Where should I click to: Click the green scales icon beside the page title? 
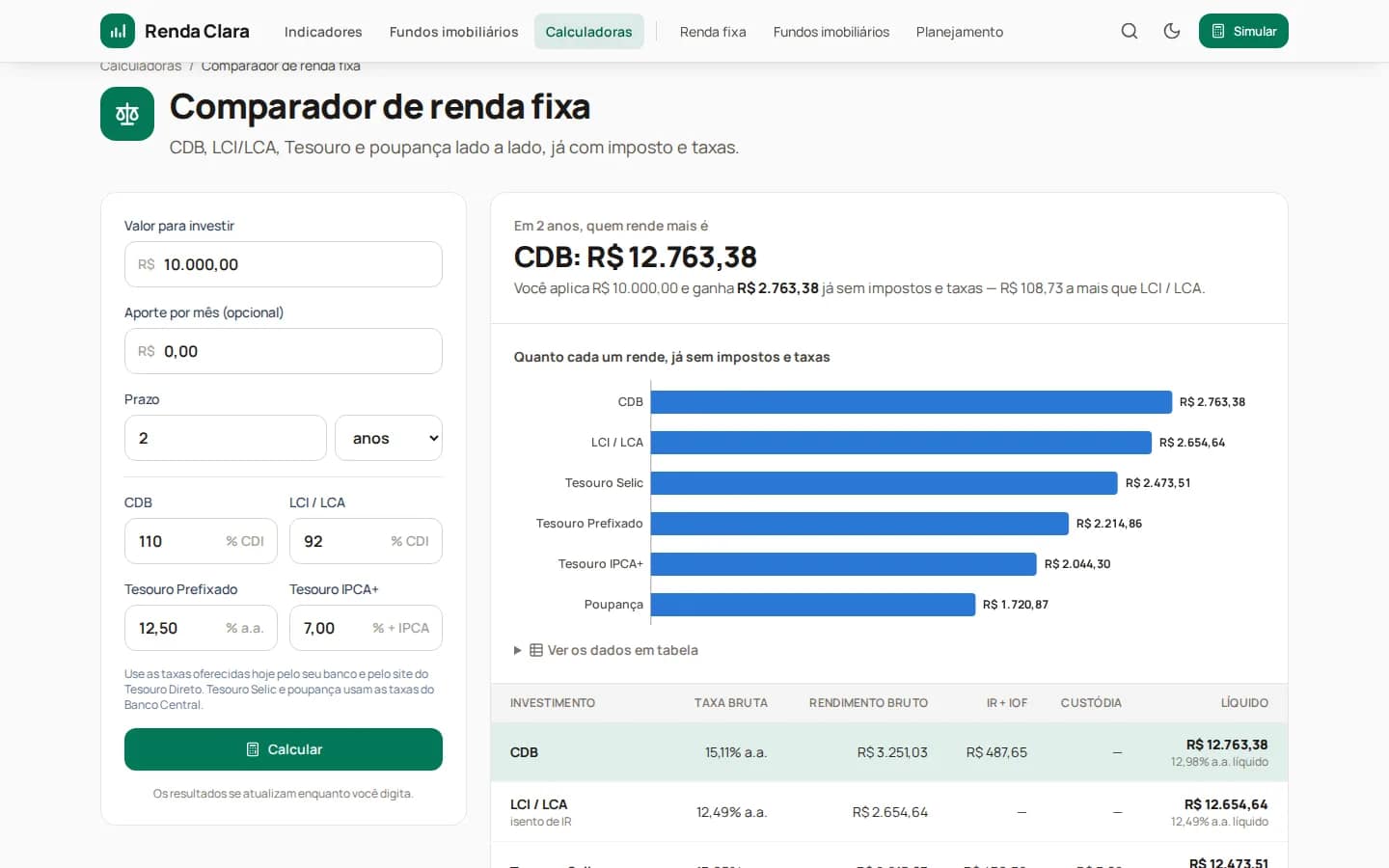click(127, 114)
